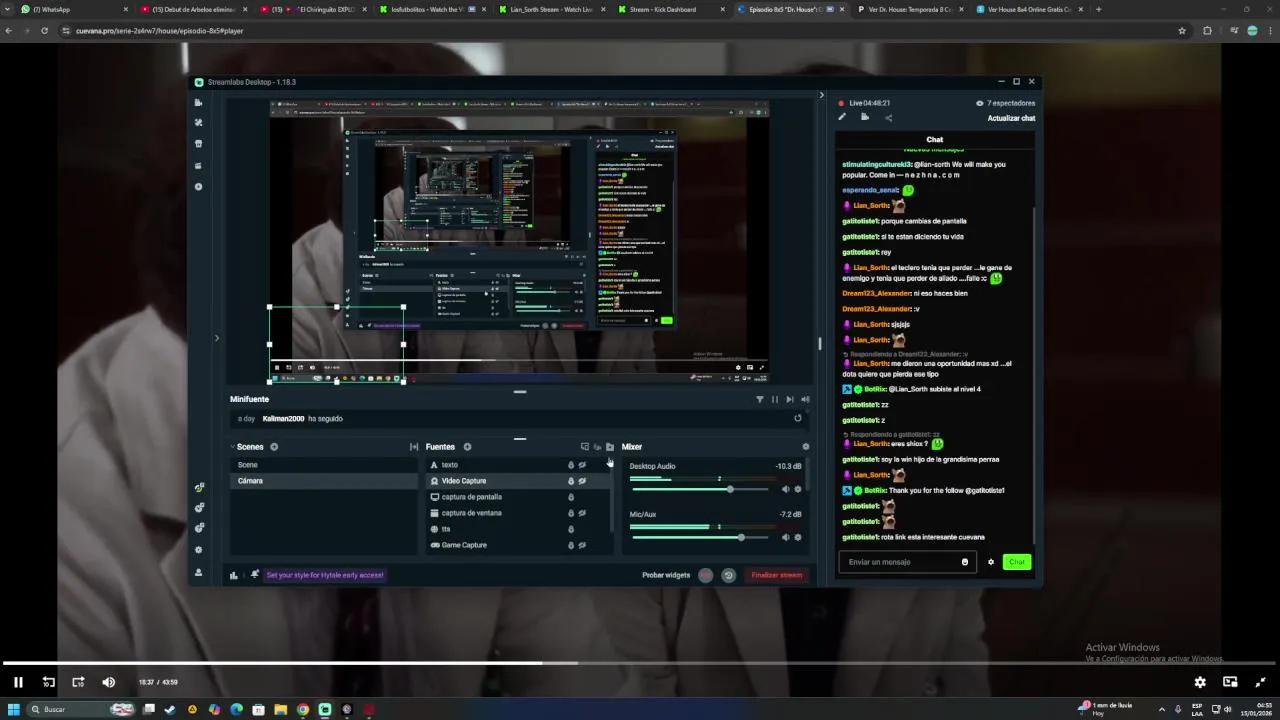This screenshot has height=720, width=1280.
Task: Expand the left side panel arrow
Action: pyautogui.click(x=216, y=338)
